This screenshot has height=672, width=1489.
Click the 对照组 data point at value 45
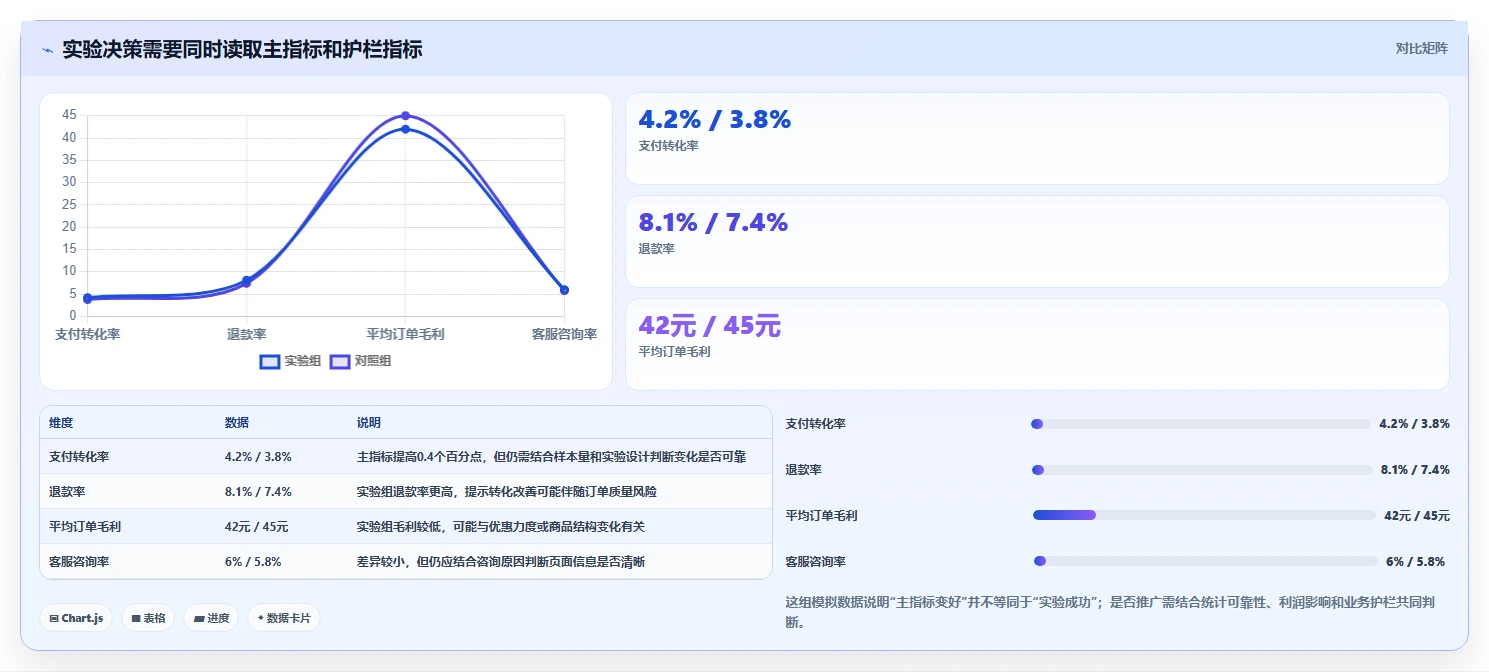[405, 116]
